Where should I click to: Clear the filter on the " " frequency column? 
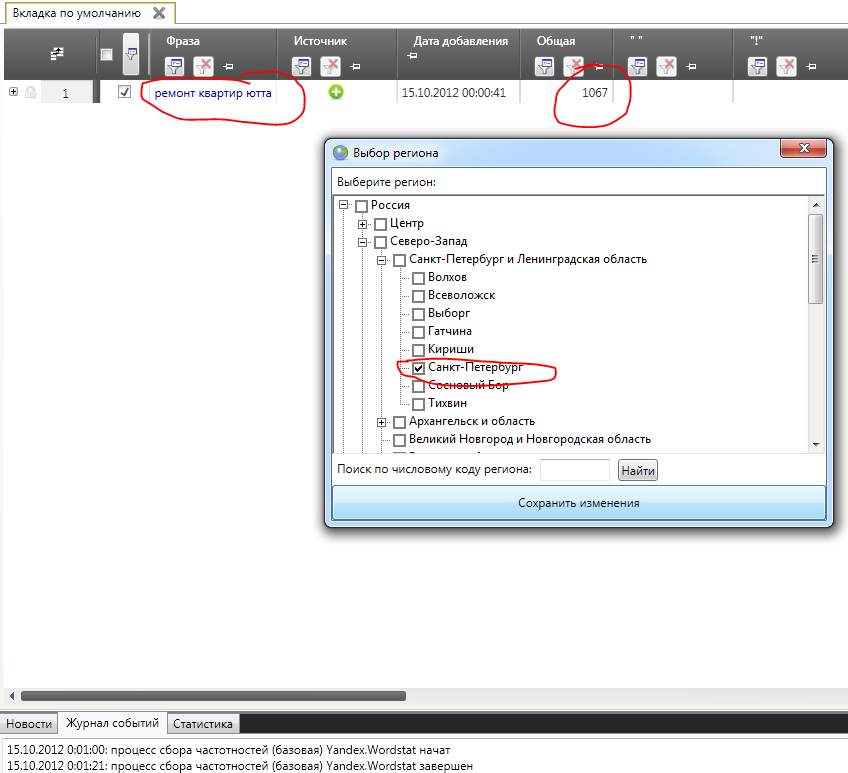pyautogui.click(x=666, y=67)
